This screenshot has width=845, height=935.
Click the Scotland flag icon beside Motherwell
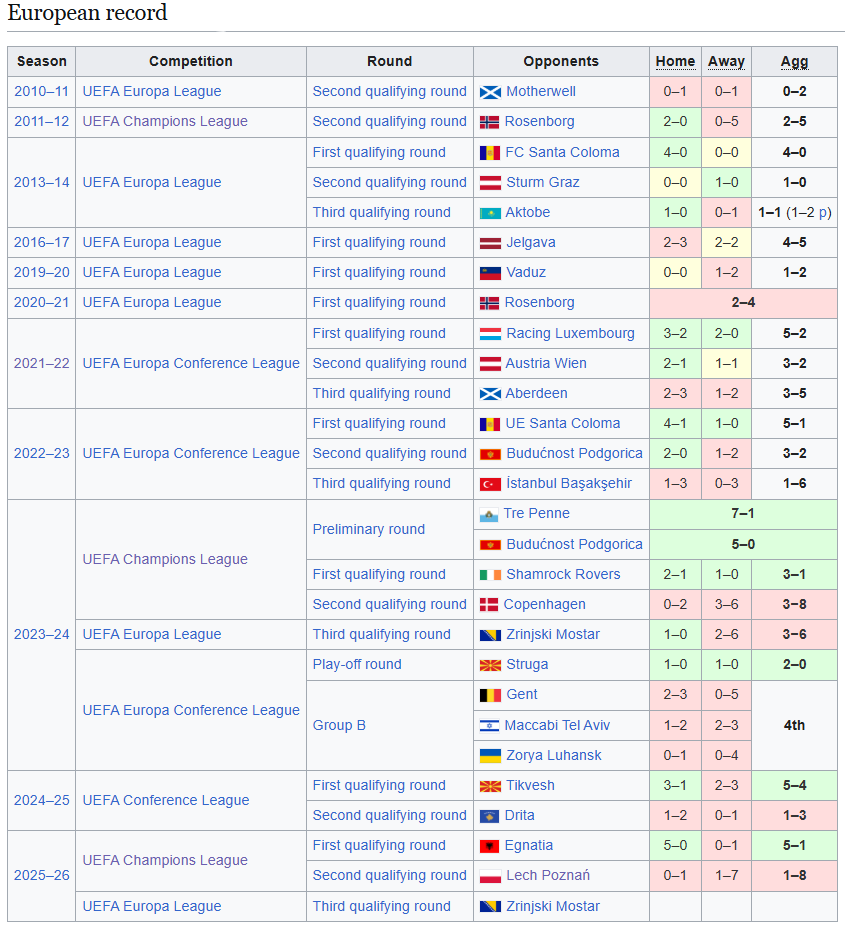click(490, 92)
